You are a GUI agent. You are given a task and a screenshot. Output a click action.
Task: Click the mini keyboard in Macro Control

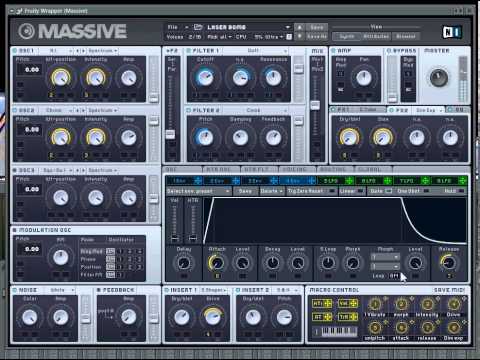click(339, 331)
